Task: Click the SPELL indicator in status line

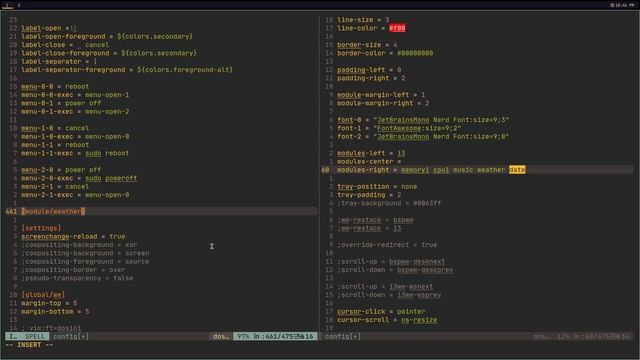Action: [35, 336]
